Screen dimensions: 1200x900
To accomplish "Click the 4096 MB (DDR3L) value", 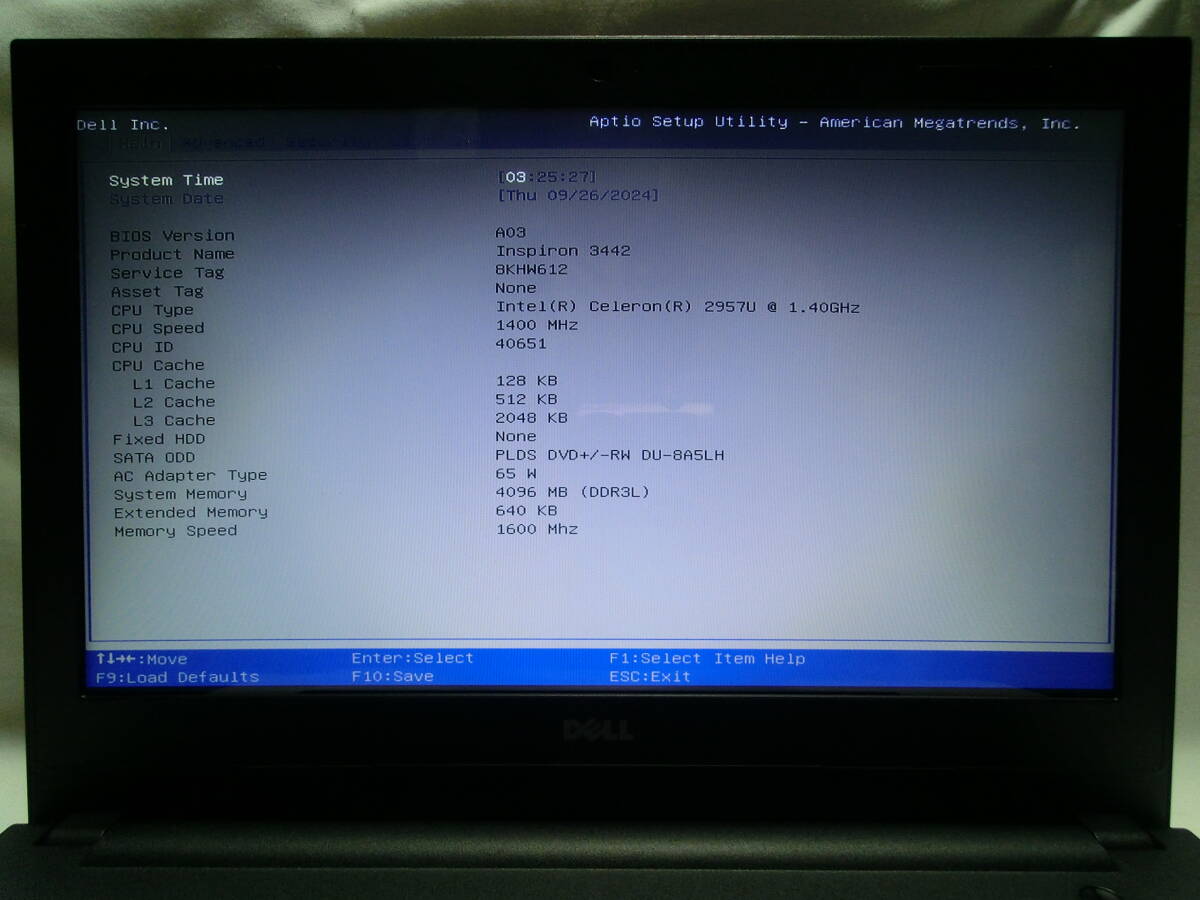I will pos(573,492).
